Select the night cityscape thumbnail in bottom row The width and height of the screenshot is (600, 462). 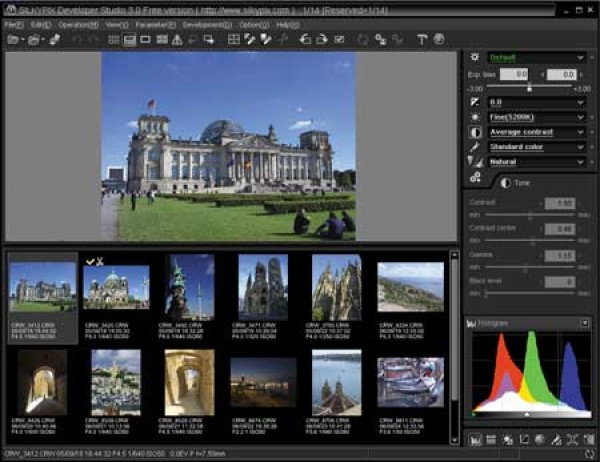point(263,381)
